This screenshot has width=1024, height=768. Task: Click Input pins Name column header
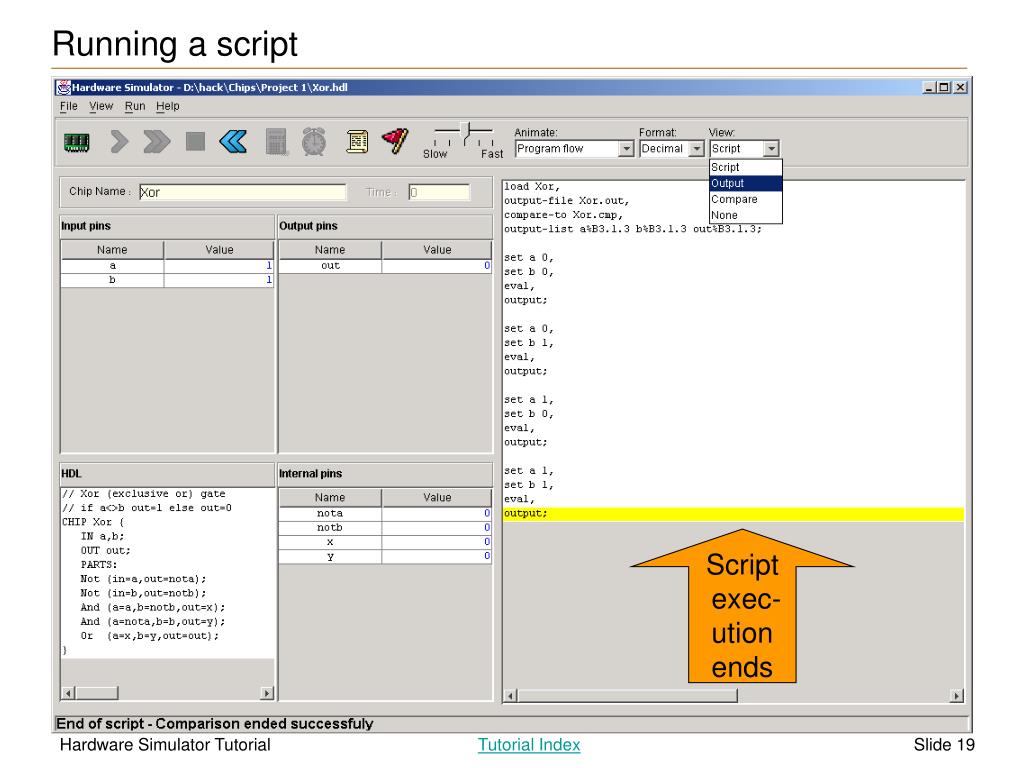112,249
